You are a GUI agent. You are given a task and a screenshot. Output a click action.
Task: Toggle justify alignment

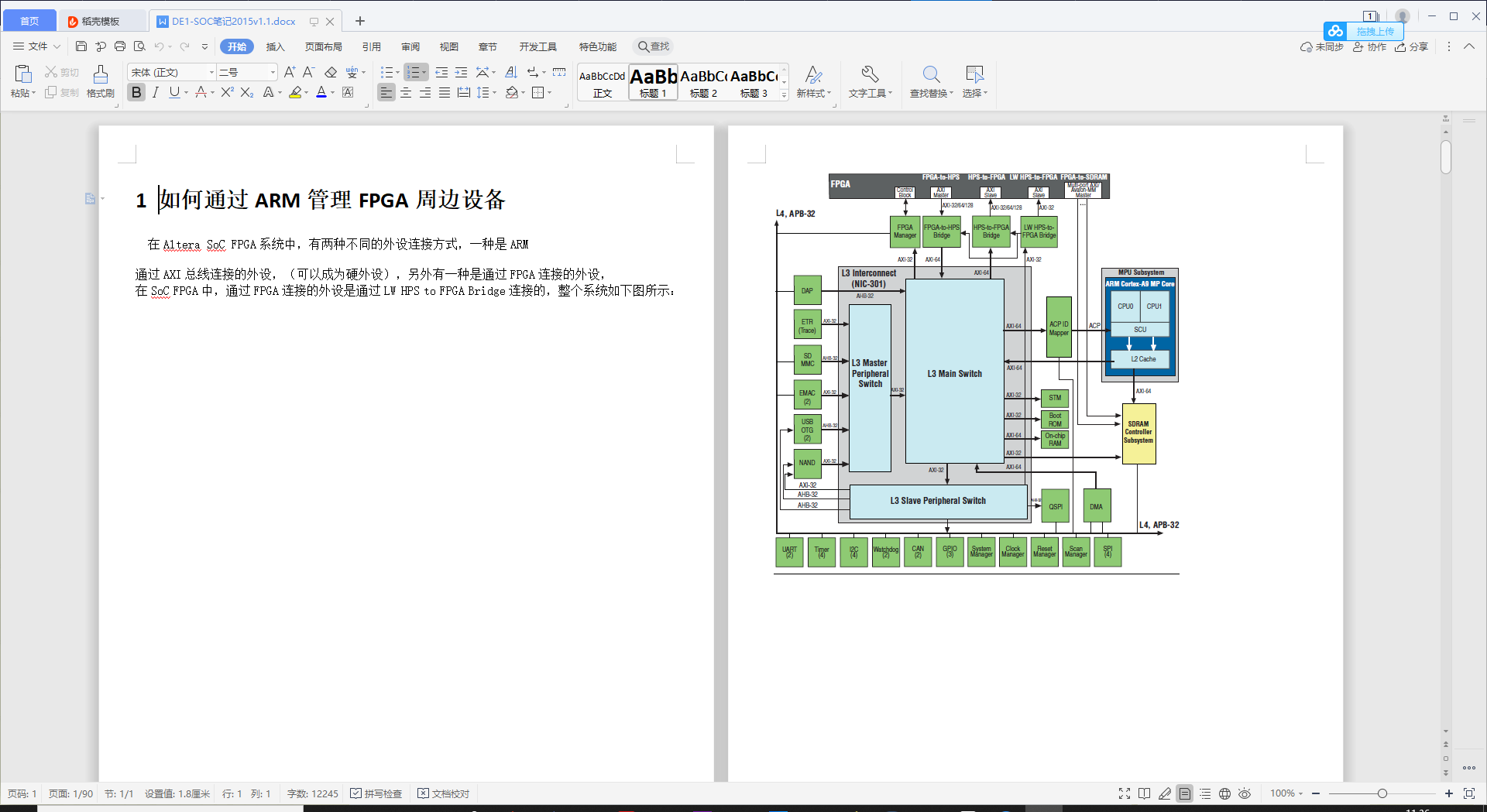click(445, 92)
